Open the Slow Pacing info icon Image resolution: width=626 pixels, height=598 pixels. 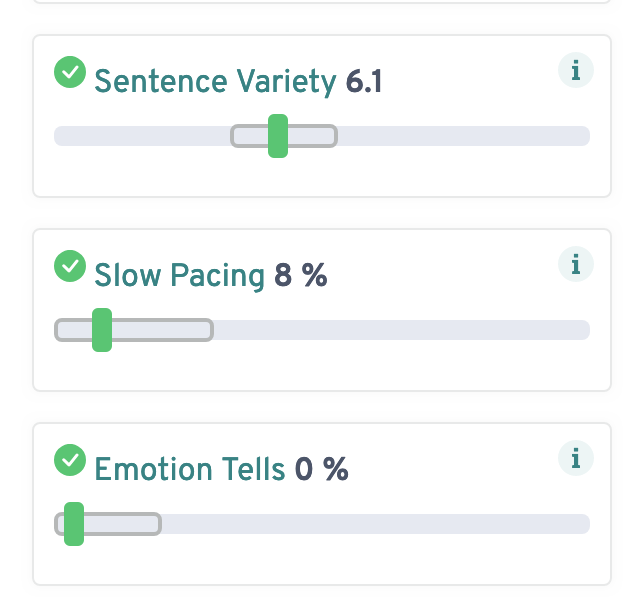[x=575, y=265]
